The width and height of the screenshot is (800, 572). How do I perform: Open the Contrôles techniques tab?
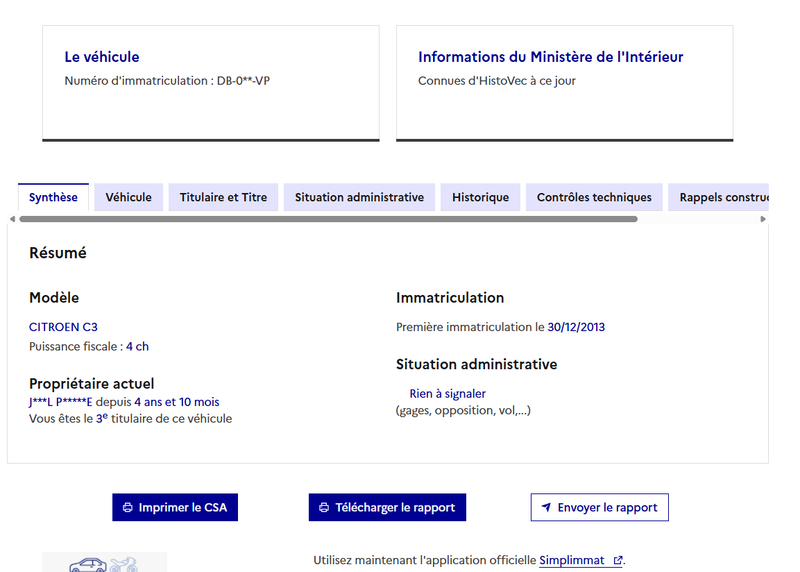[x=594, y=197]
